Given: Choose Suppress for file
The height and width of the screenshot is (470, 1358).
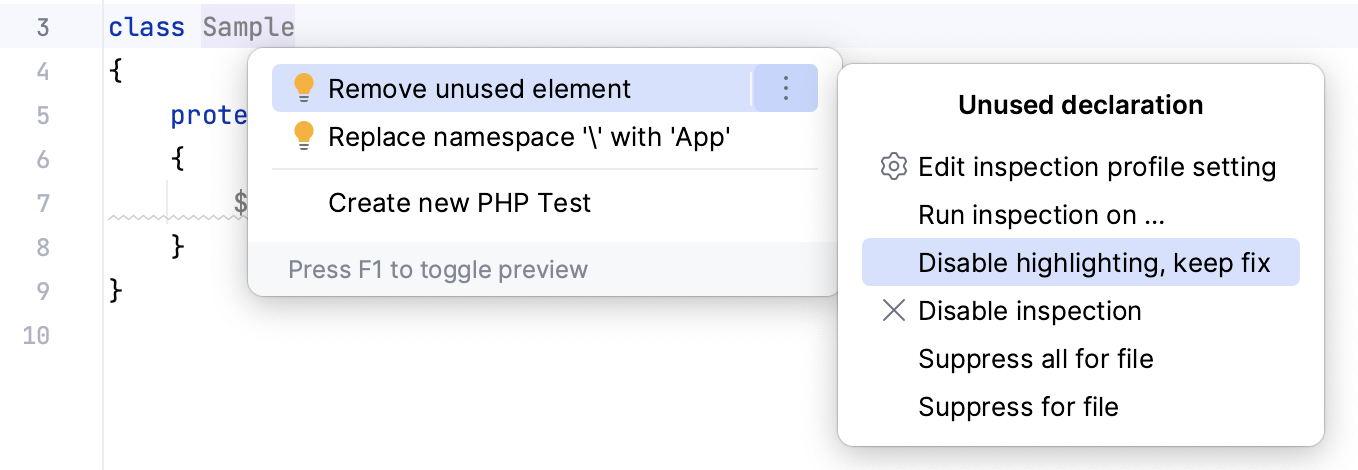Looking at the screenshot, I should click(x=1018, y=407).
